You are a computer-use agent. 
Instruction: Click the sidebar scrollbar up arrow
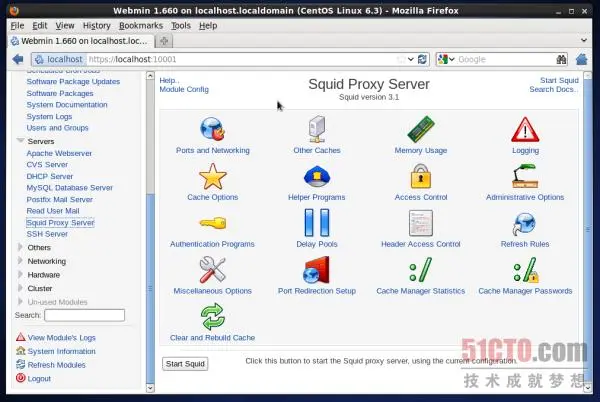coord(150,75)
